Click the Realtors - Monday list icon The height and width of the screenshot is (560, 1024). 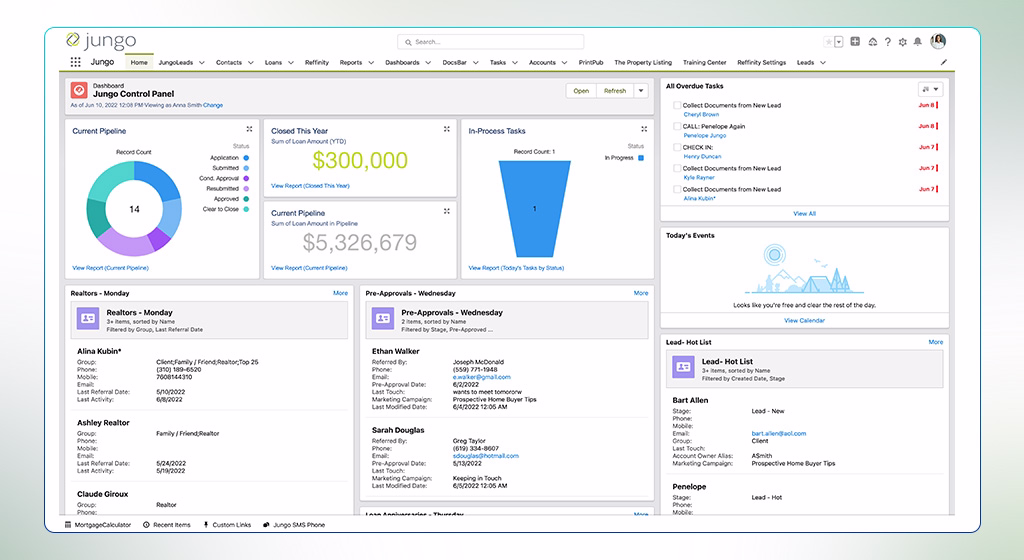tap(88, 319)
